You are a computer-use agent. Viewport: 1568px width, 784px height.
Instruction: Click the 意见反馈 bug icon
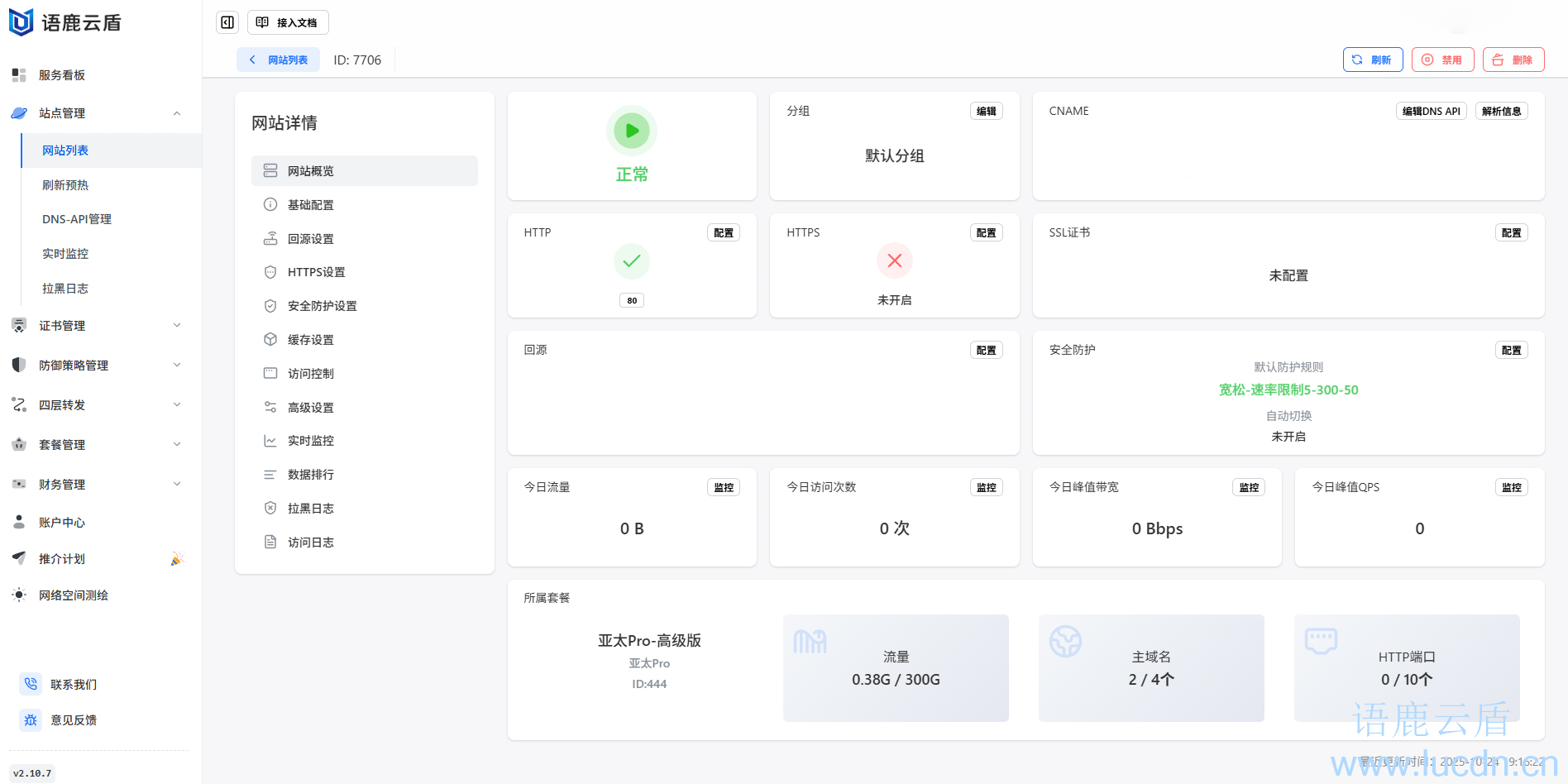(31, 720)
